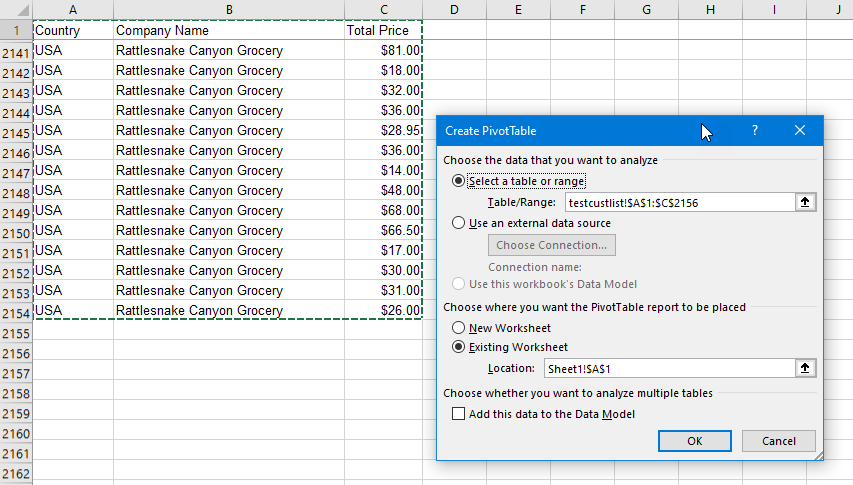
Task: Select column D header
Action: pos(454,9)
